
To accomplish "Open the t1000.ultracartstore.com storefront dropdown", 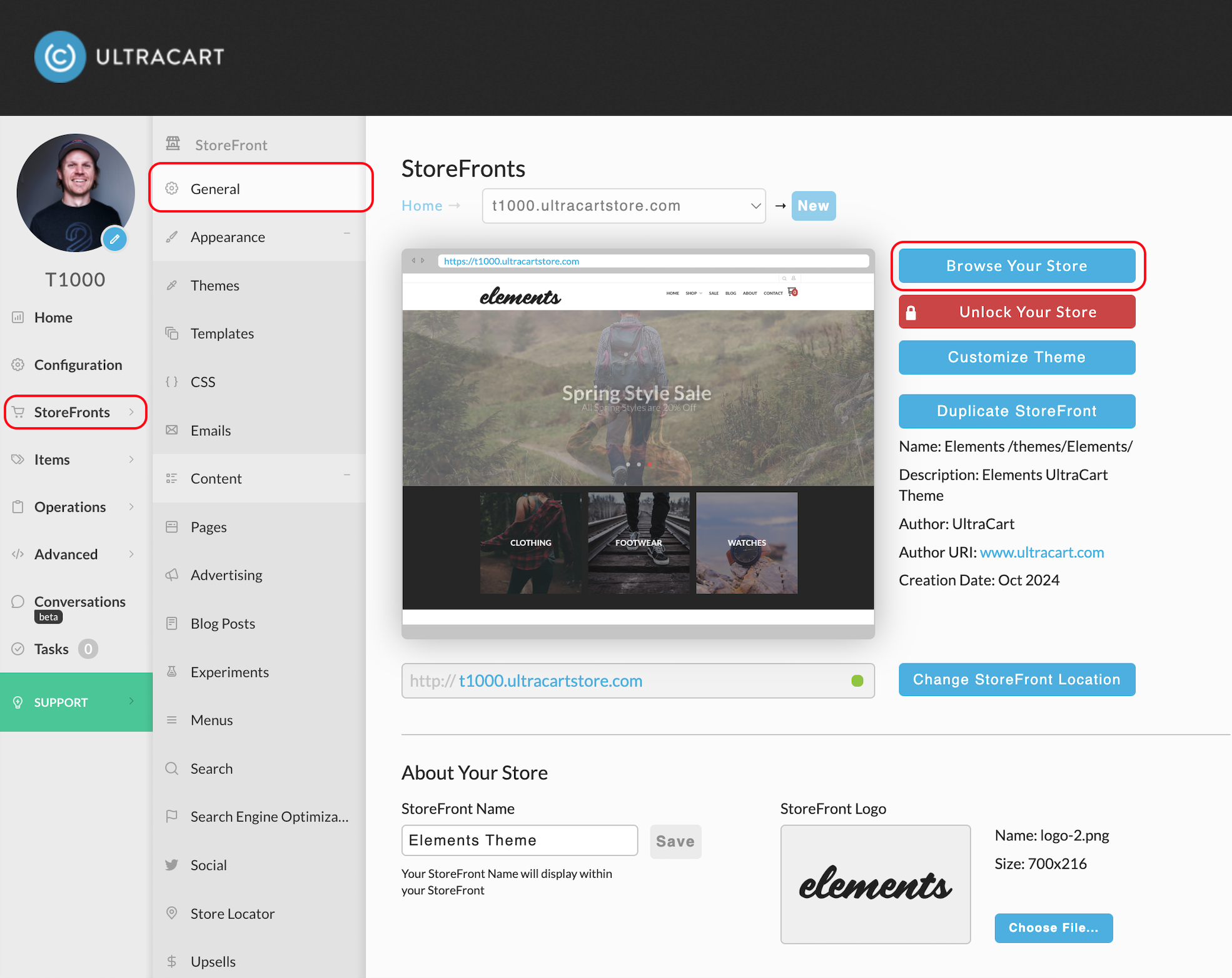I will pos(624,206).
